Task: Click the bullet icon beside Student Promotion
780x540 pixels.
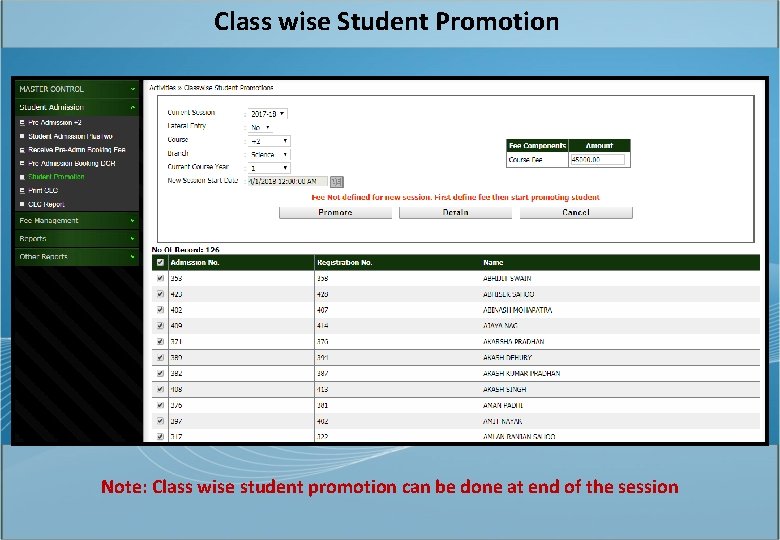Action: pos(22,177)
